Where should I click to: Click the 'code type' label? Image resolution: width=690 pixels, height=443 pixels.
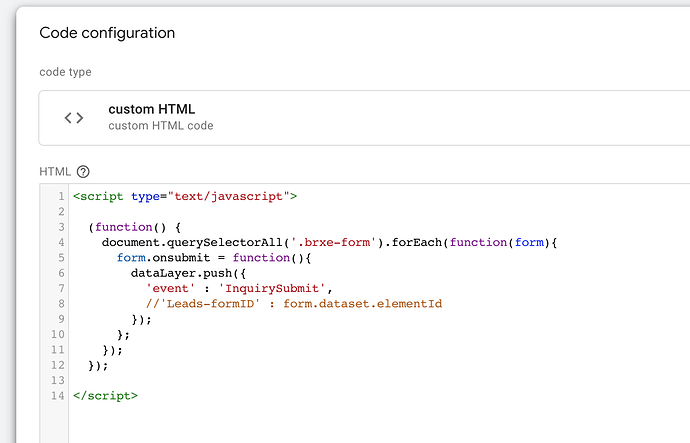(65, 72)
